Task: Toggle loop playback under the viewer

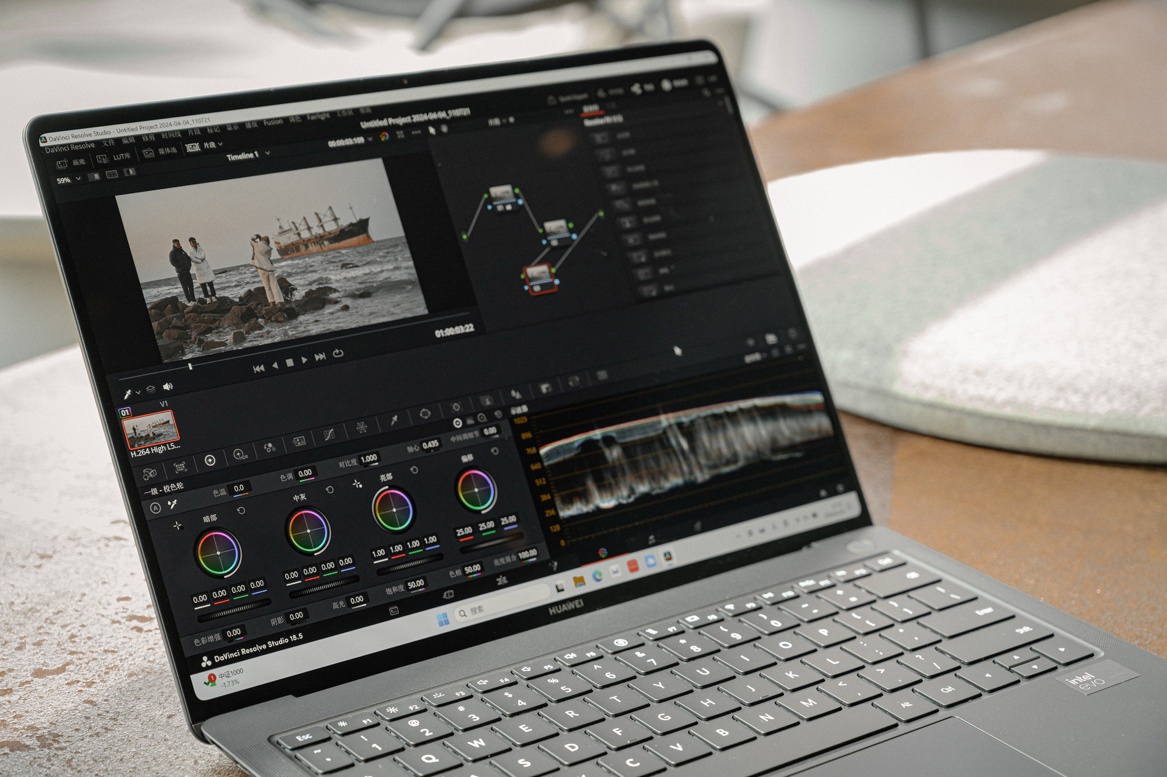Action: pyautogui.click(x=339, y=353)
